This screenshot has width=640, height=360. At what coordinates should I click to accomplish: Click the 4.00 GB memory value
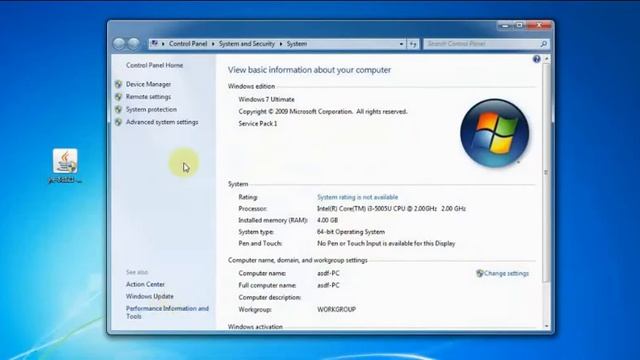click(x=327, y=220)
